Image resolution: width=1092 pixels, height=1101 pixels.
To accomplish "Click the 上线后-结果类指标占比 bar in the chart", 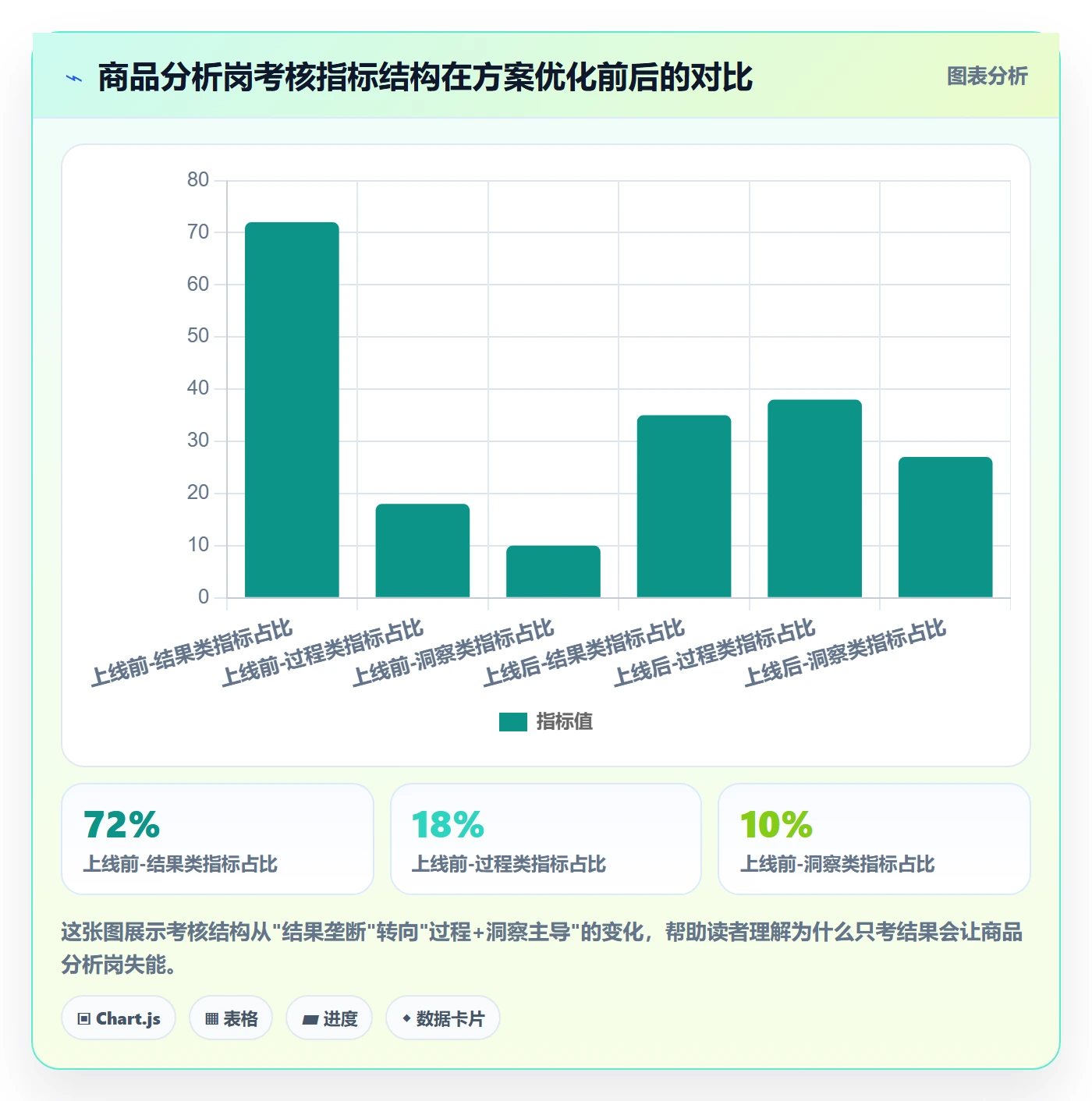I will [x=684, y=507].
